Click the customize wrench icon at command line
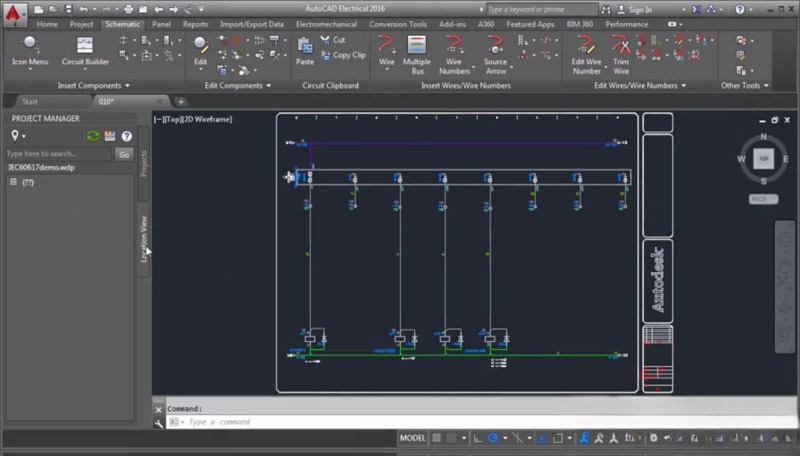Screen dimensions: 800x456 pos(158,423)
